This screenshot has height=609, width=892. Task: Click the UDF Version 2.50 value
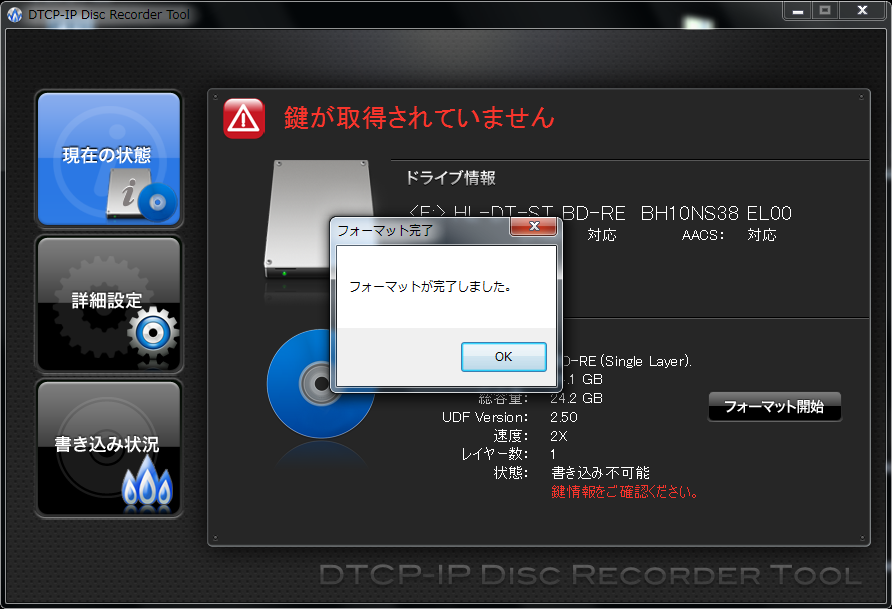(564, 417)
